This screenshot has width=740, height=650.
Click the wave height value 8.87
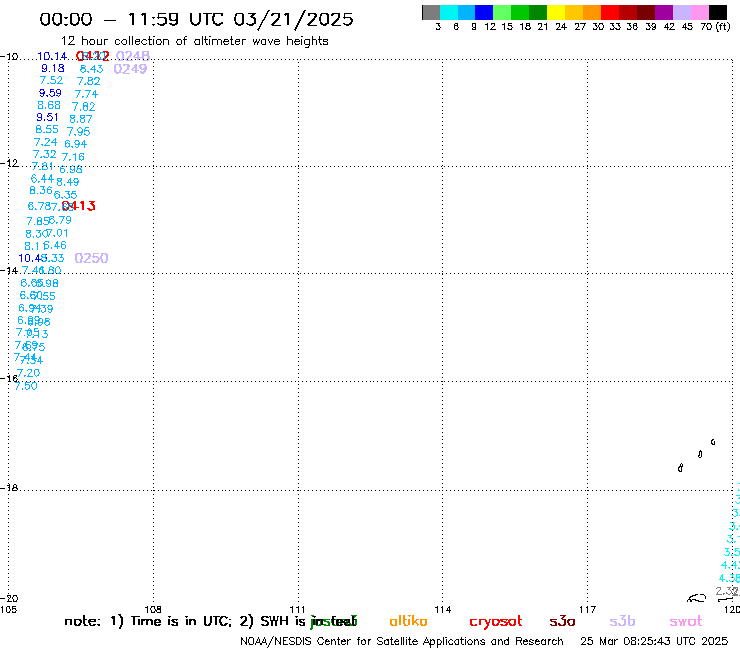point(81,119)
